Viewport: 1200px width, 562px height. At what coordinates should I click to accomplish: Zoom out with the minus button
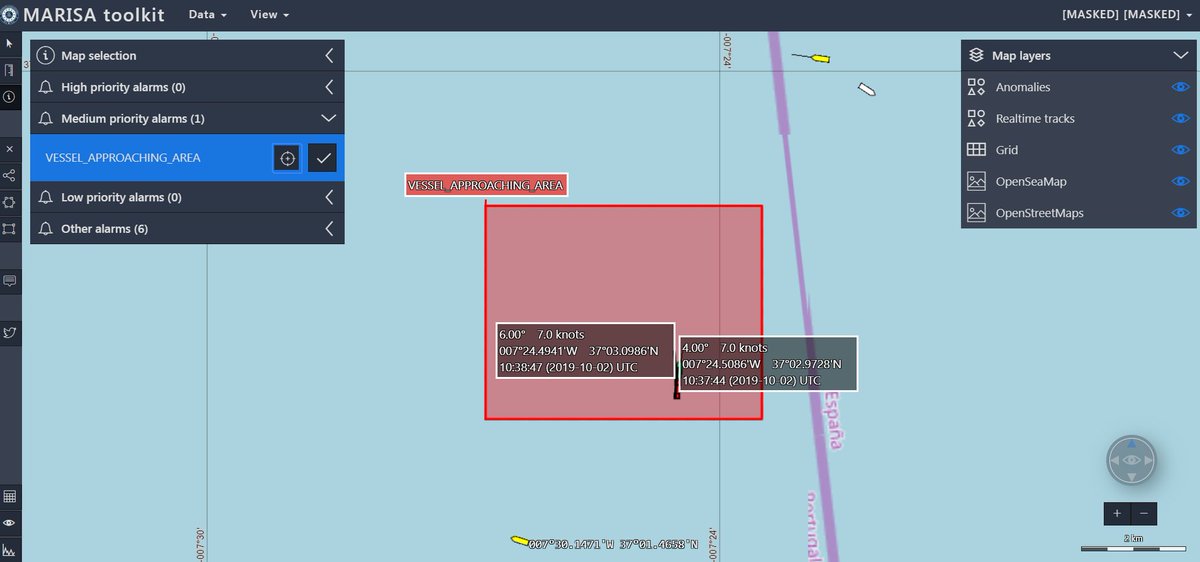point(1144,513)
